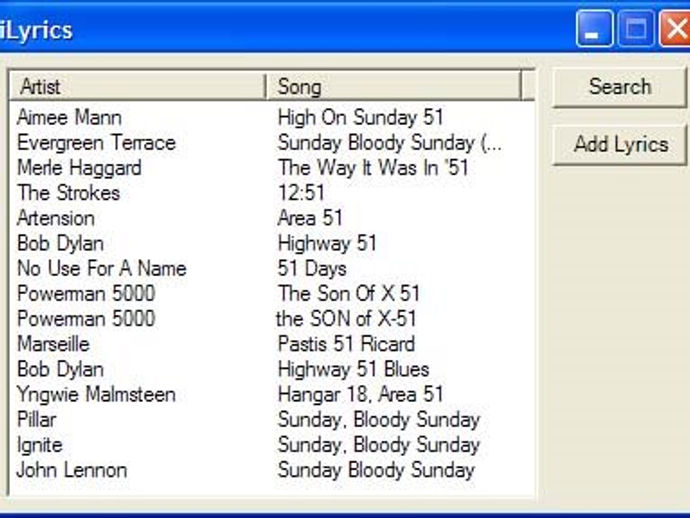Screen dimensions: 690x518
Task: Close the iLyrics window
Action: pos(675,29)
